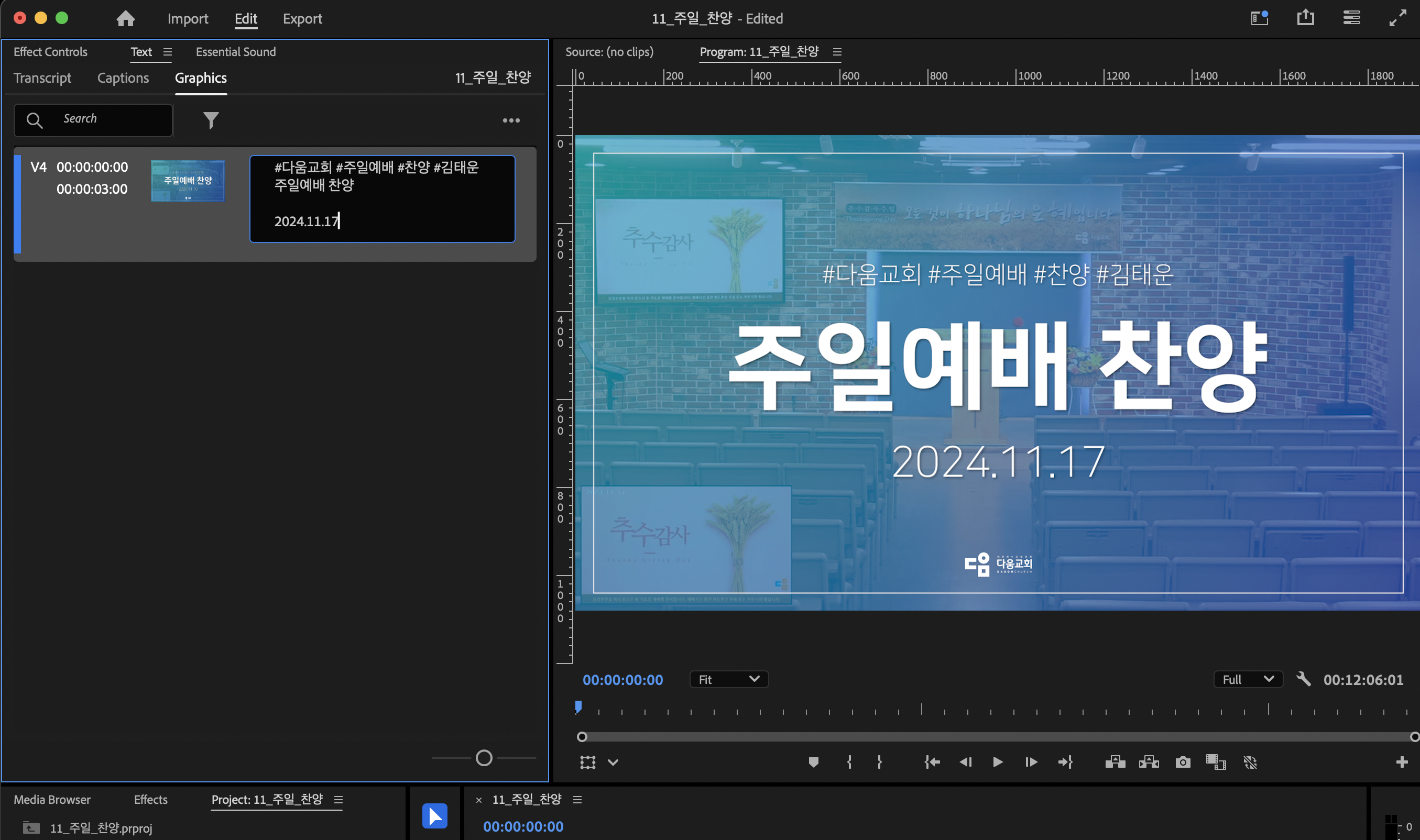
Task: Click the Export workspace button
Action: tap(302, 19)
